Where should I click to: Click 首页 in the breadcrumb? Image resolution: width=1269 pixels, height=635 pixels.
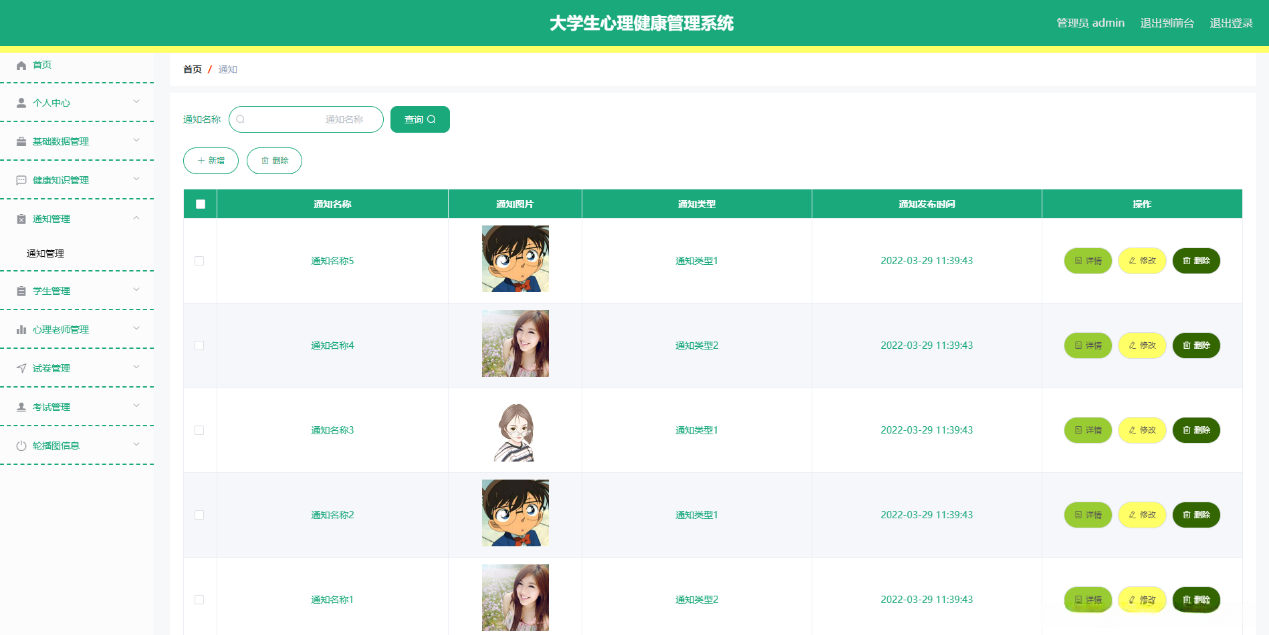pos(192,69)
